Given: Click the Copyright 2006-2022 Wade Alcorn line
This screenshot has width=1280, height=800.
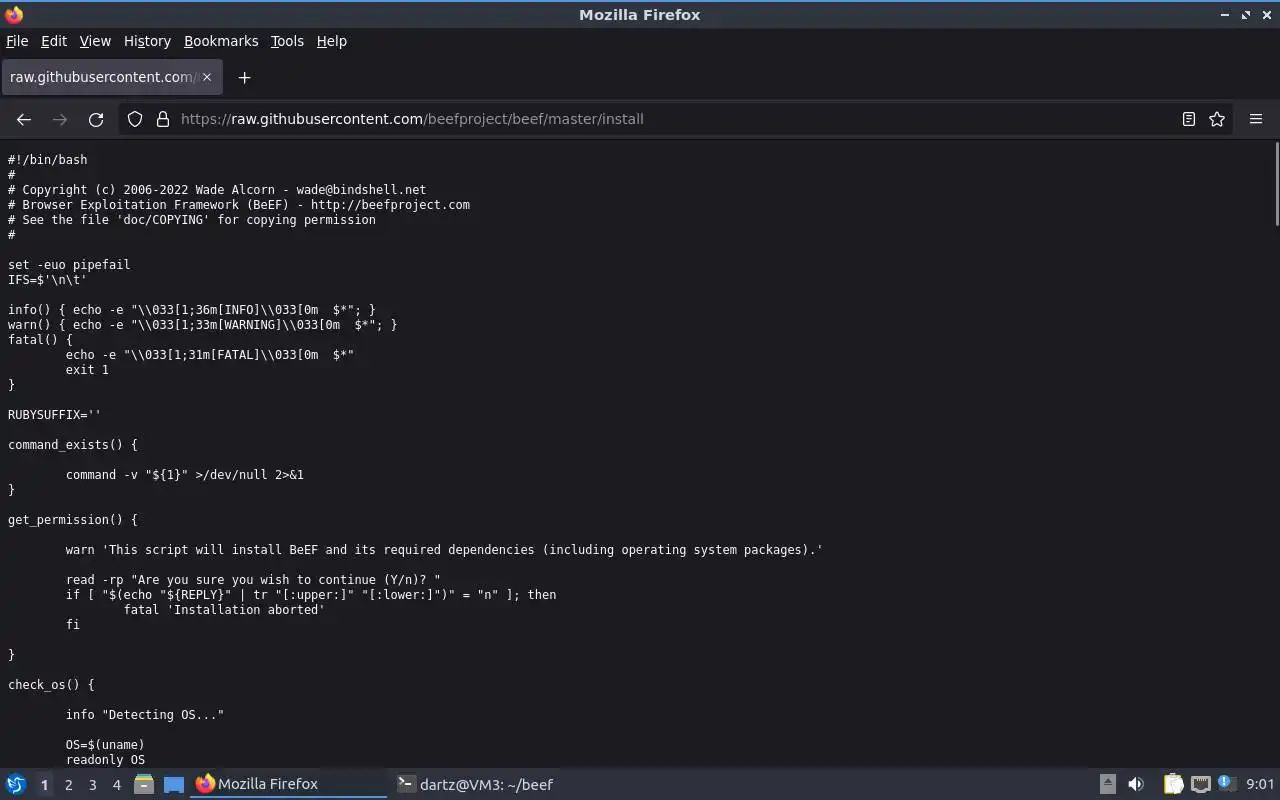Looking at the screenshot, I should pos(217,190).
